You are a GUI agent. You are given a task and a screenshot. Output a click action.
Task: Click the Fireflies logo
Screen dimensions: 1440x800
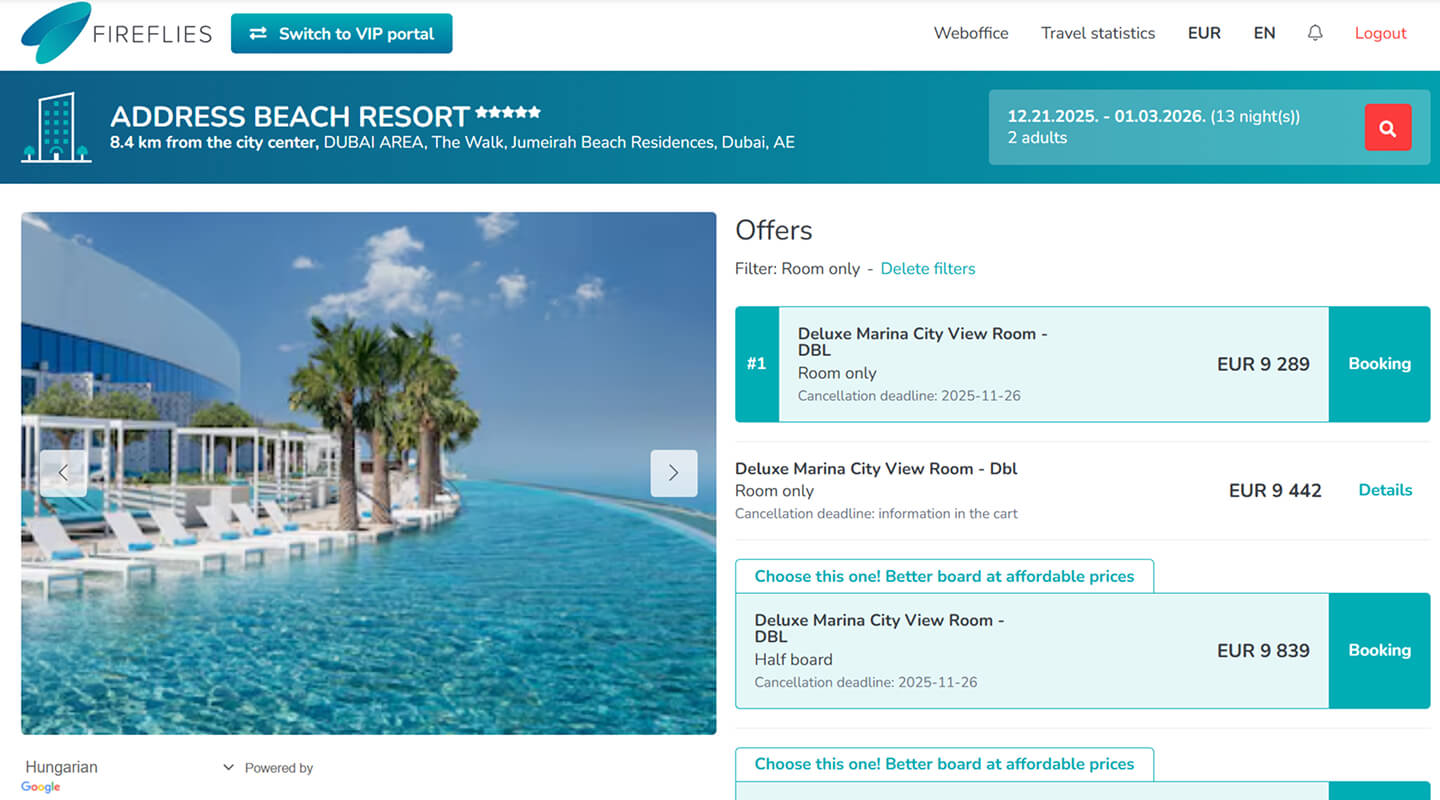point(116,33)
